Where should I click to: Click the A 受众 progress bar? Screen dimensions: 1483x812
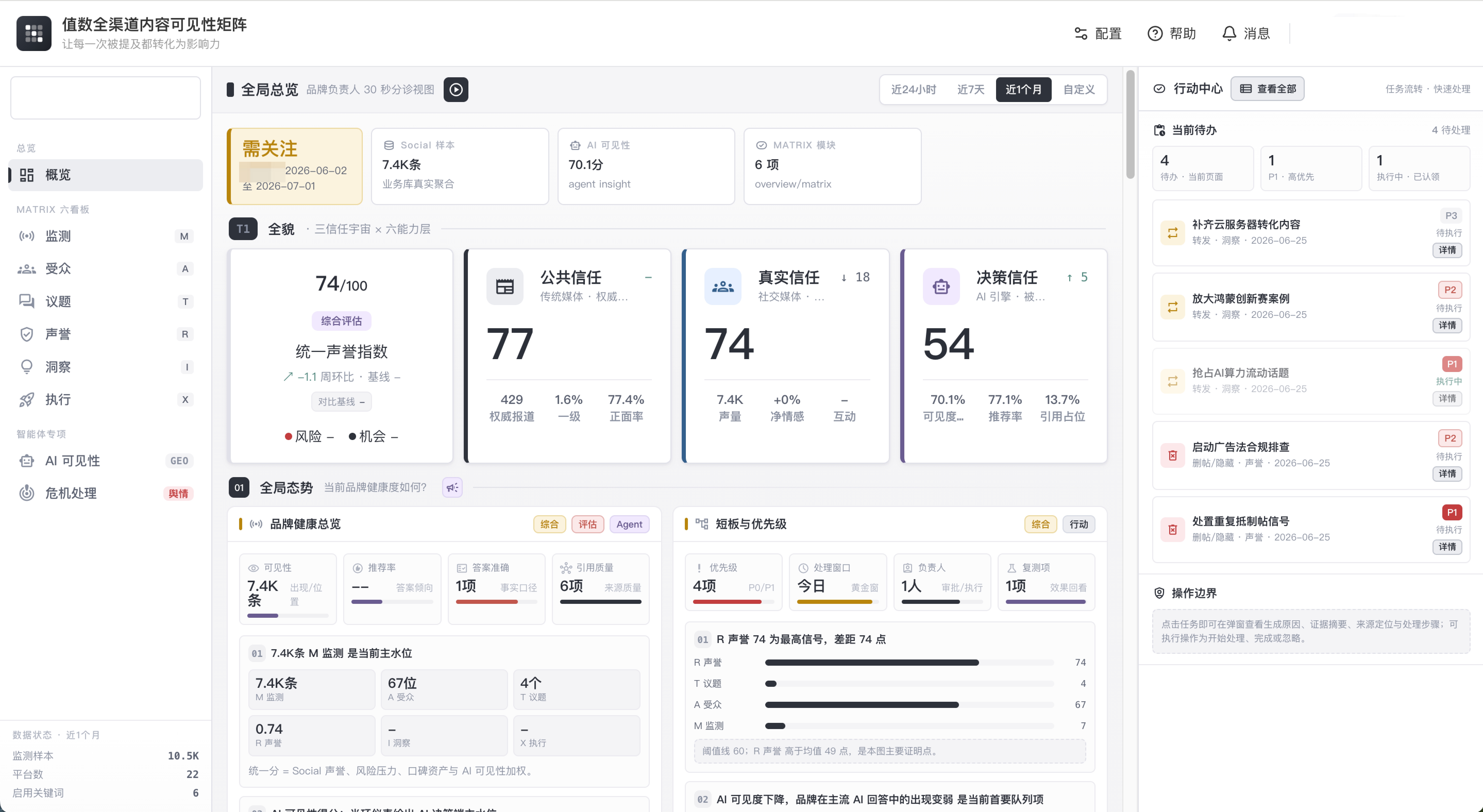(x=909, y=704)
